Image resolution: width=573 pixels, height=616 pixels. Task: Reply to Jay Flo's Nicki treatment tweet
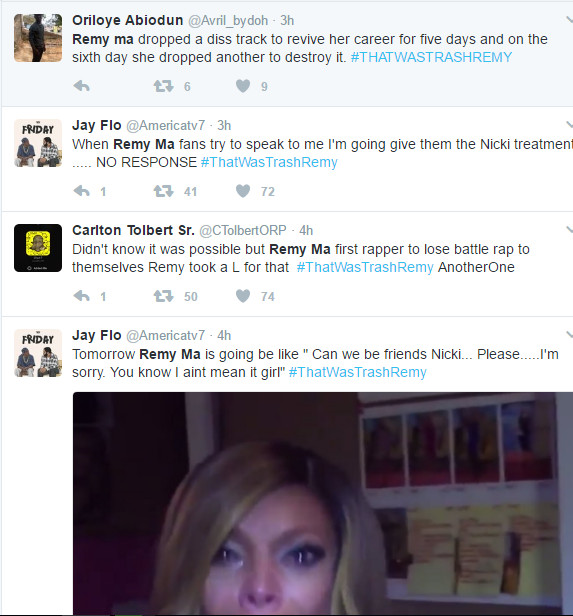[x=82, y=191]
